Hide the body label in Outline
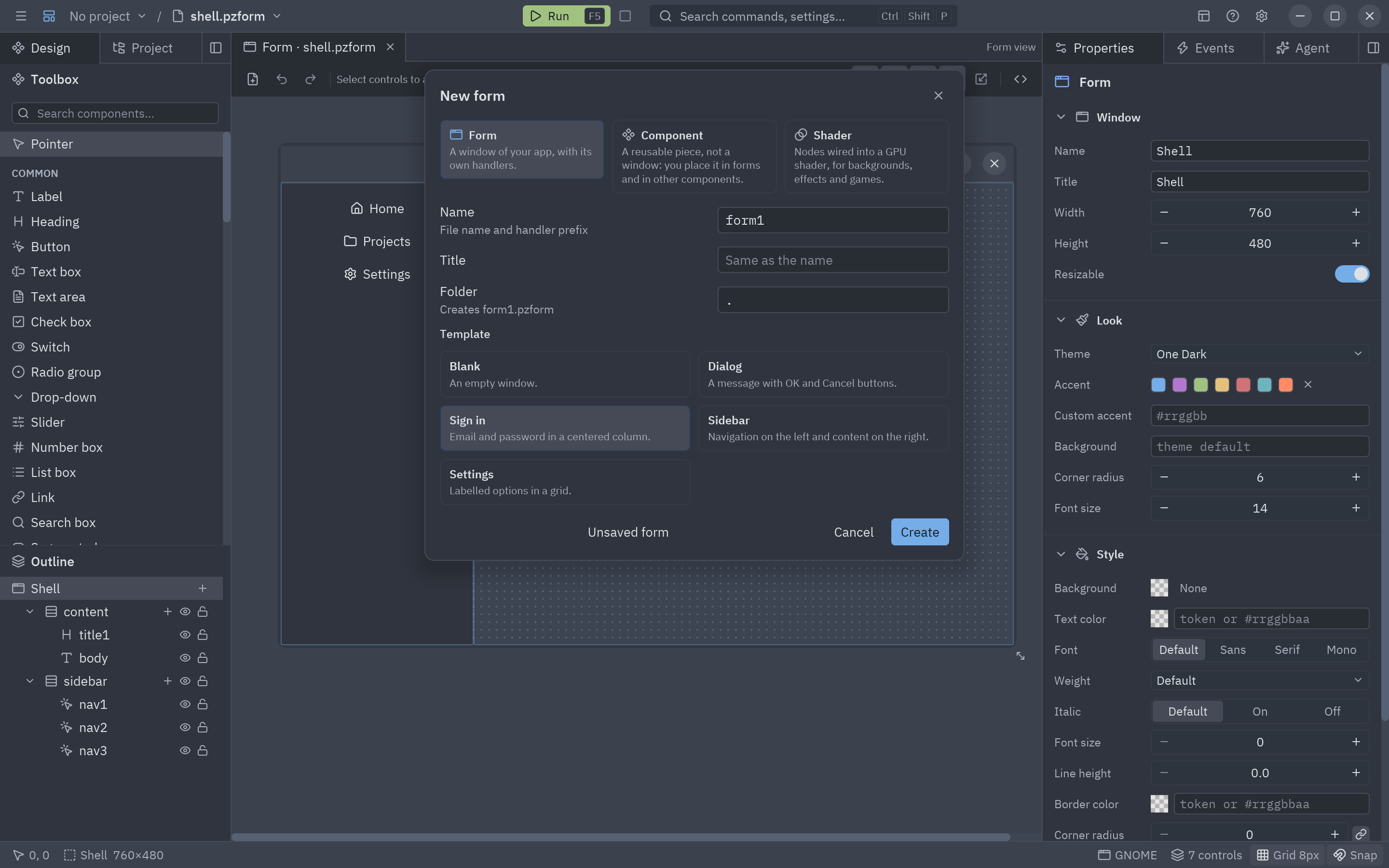Image resolution: width=1389 pixels, height=868 pixels. (x=185, y=658)
